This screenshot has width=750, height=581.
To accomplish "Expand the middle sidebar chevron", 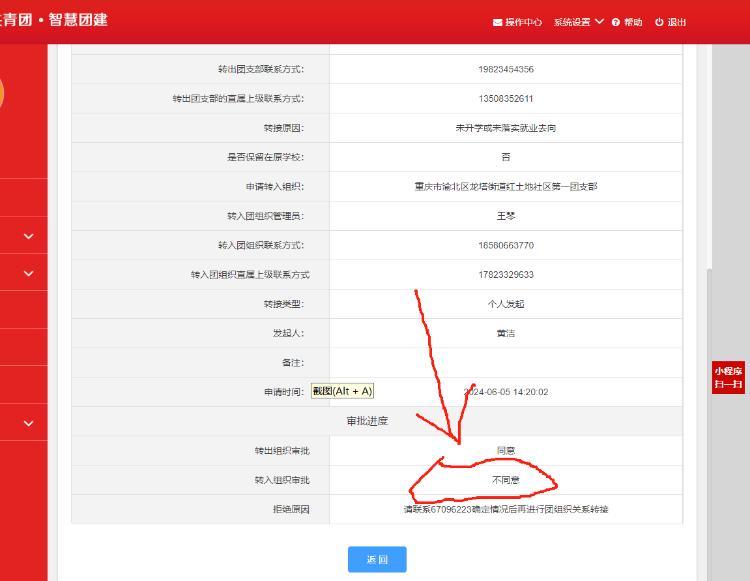I will [29, 274].
